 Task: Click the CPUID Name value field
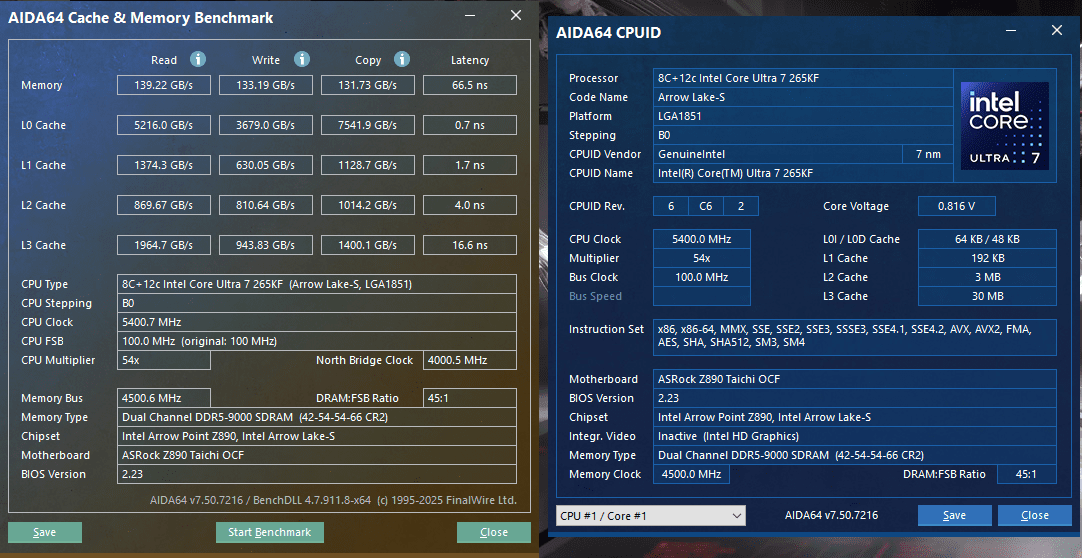(803, 173)
